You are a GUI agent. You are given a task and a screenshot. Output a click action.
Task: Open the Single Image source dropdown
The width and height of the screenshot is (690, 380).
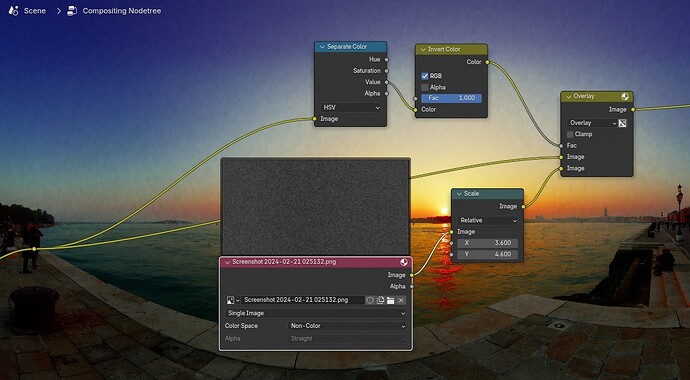[x=316, y=314]
